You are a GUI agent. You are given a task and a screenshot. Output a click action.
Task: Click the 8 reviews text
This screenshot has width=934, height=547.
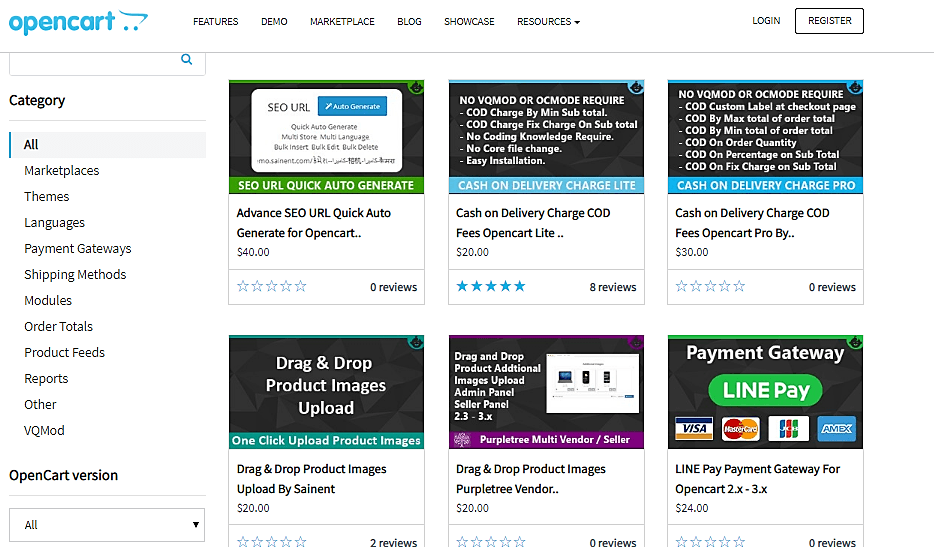pos(613,287)
